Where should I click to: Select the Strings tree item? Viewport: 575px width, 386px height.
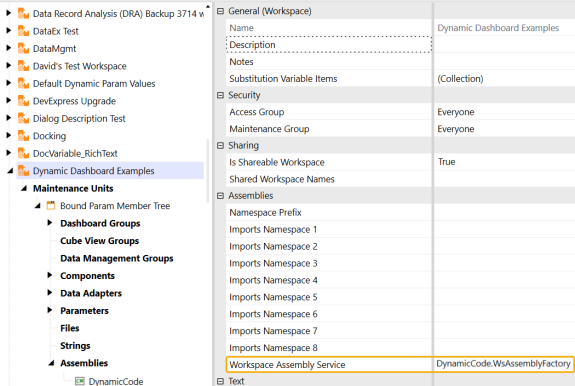(75, 346)
